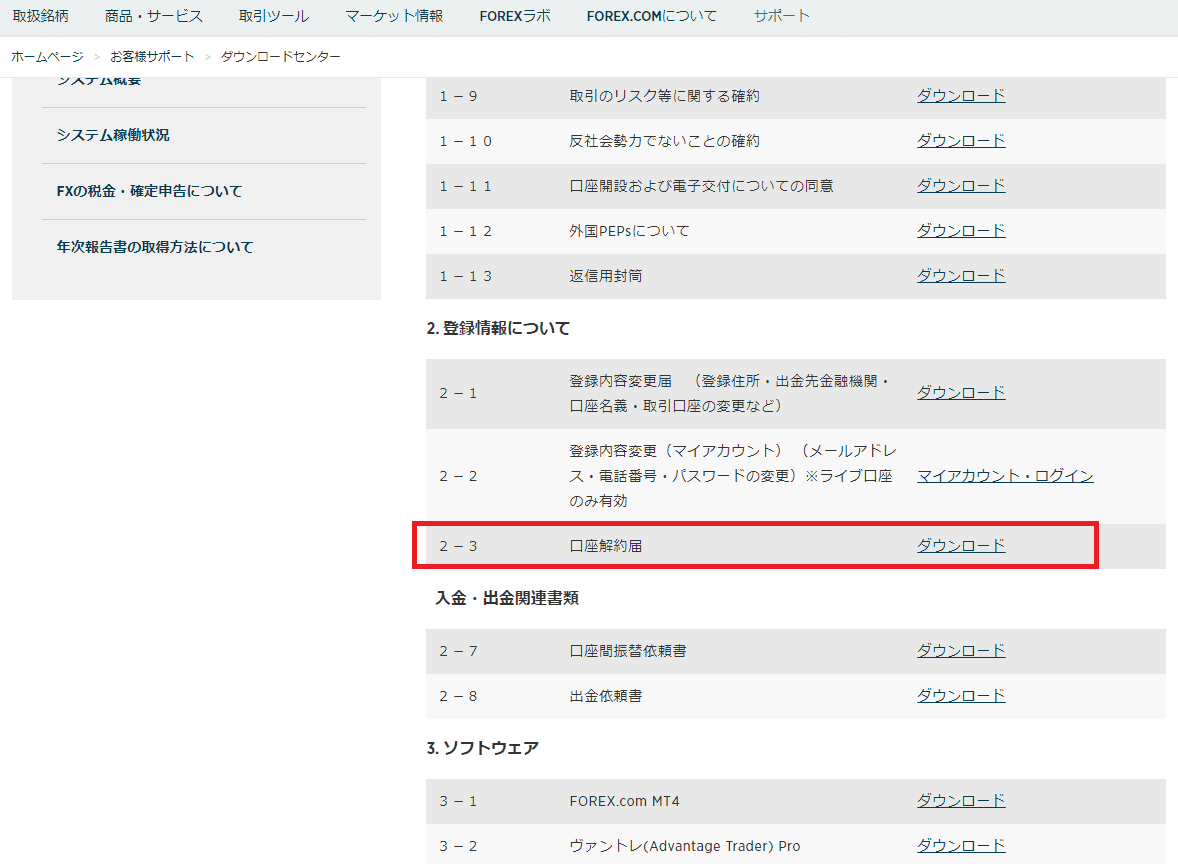Viewport: 1178px width, 864px height.
Task: Download FOREX.com MT4 software
Action: [961, 801]
